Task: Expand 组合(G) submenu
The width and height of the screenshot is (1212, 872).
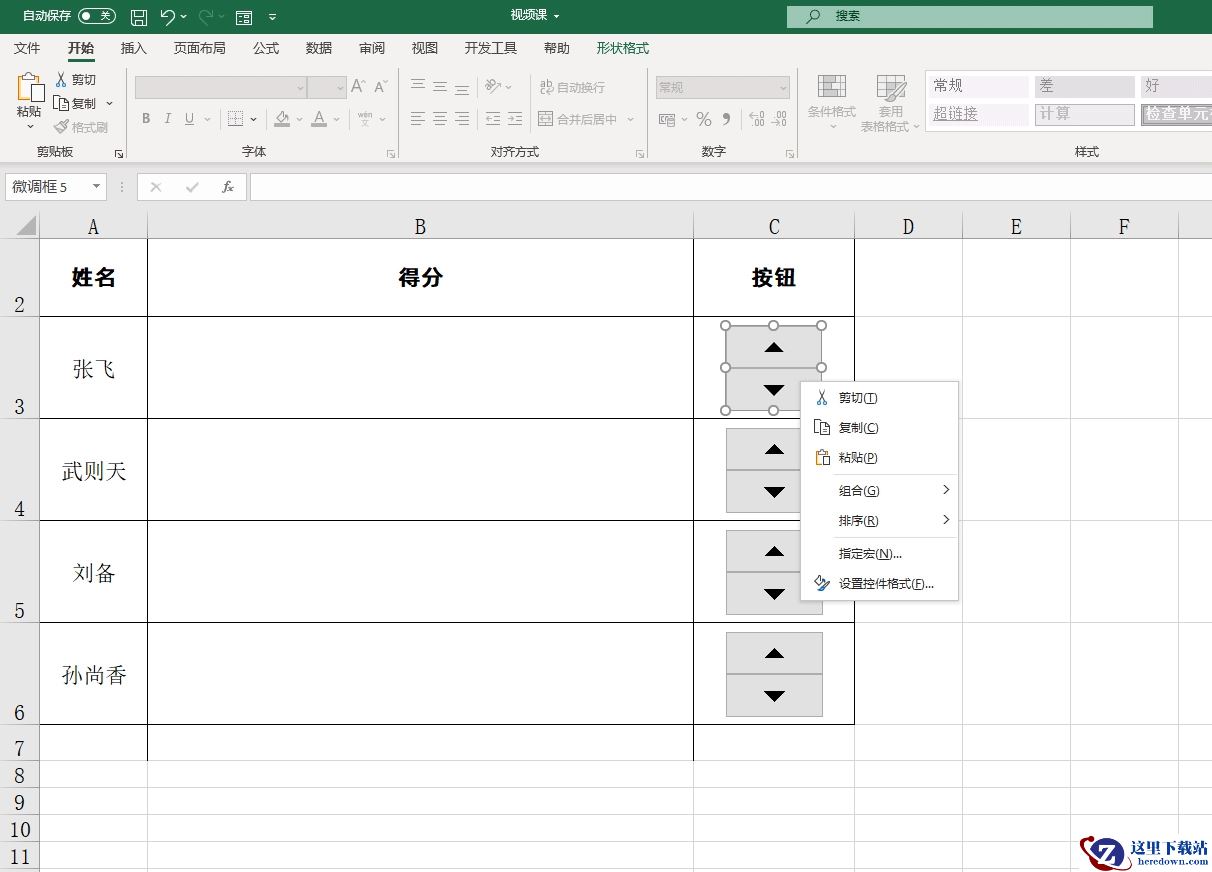Action: 880,491
